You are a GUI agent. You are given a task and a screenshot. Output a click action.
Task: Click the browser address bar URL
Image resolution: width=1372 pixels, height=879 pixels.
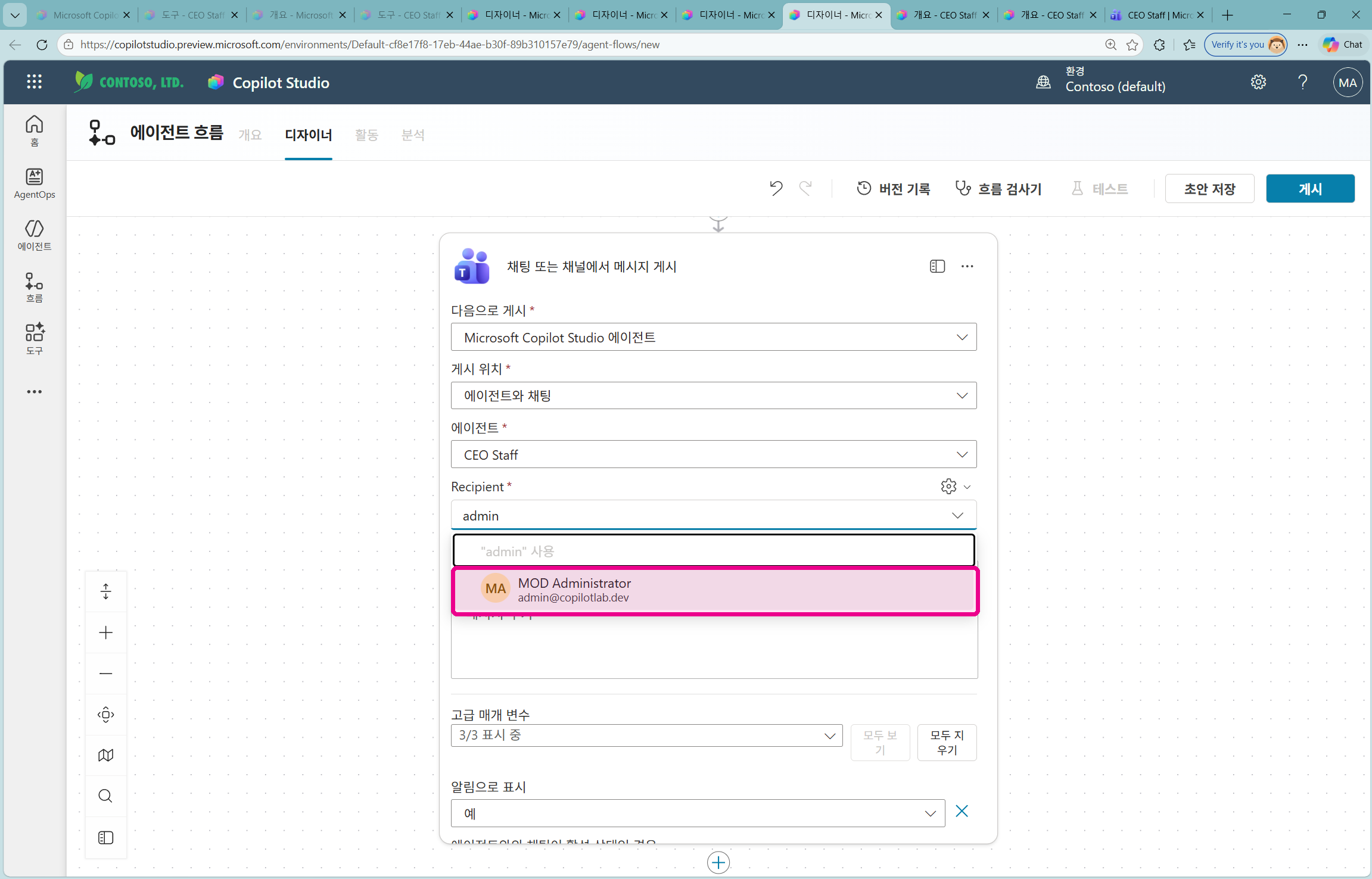(x=369, y=45)
